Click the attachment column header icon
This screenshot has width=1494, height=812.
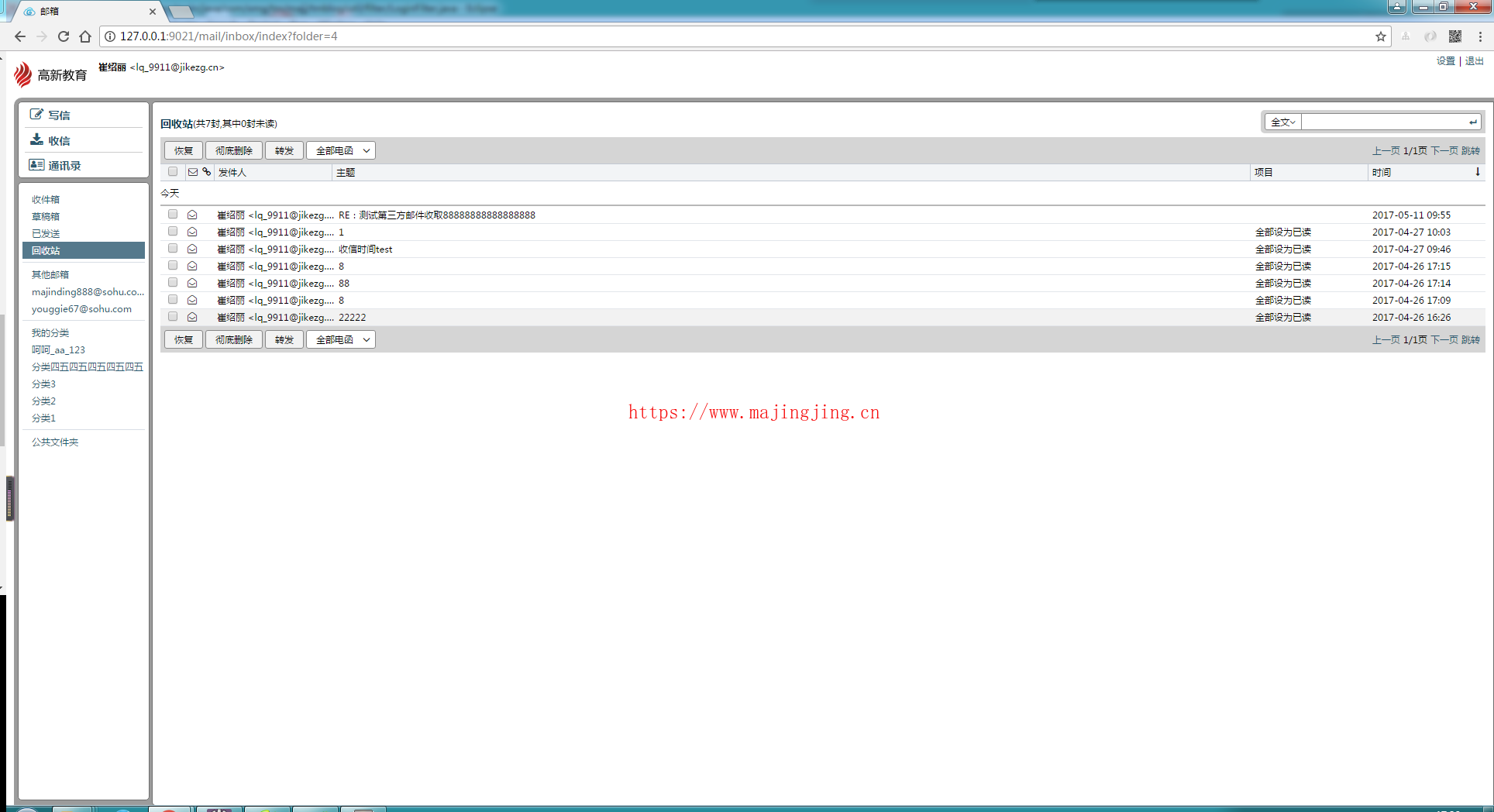coord(207,172)
